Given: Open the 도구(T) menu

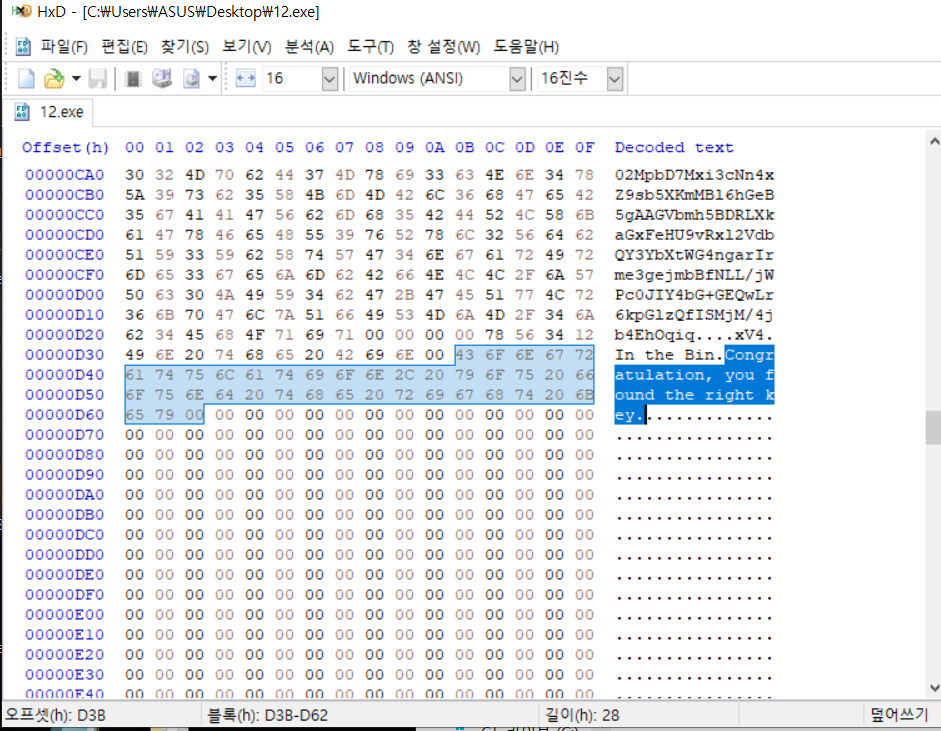Looking at the screenshot, I should pyautogui.click(x=370, y=47).
